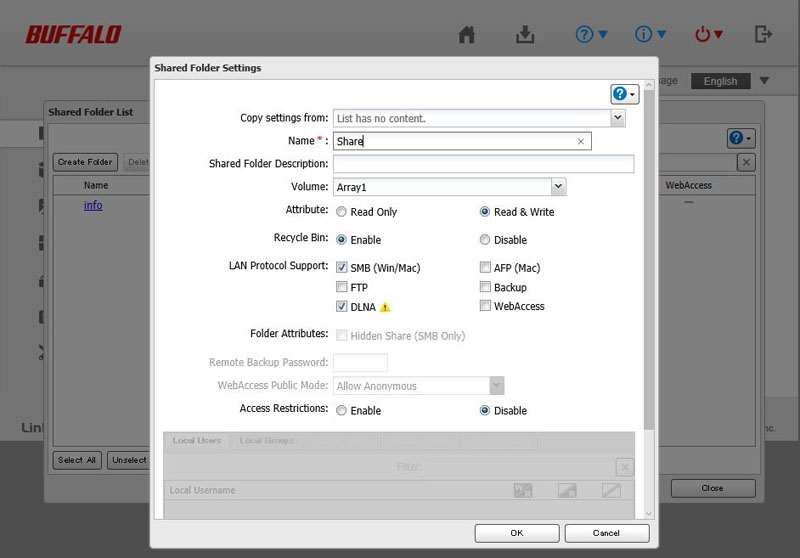
Task: Click OK in Shared Folder Settings
Action: click(517, 533)
